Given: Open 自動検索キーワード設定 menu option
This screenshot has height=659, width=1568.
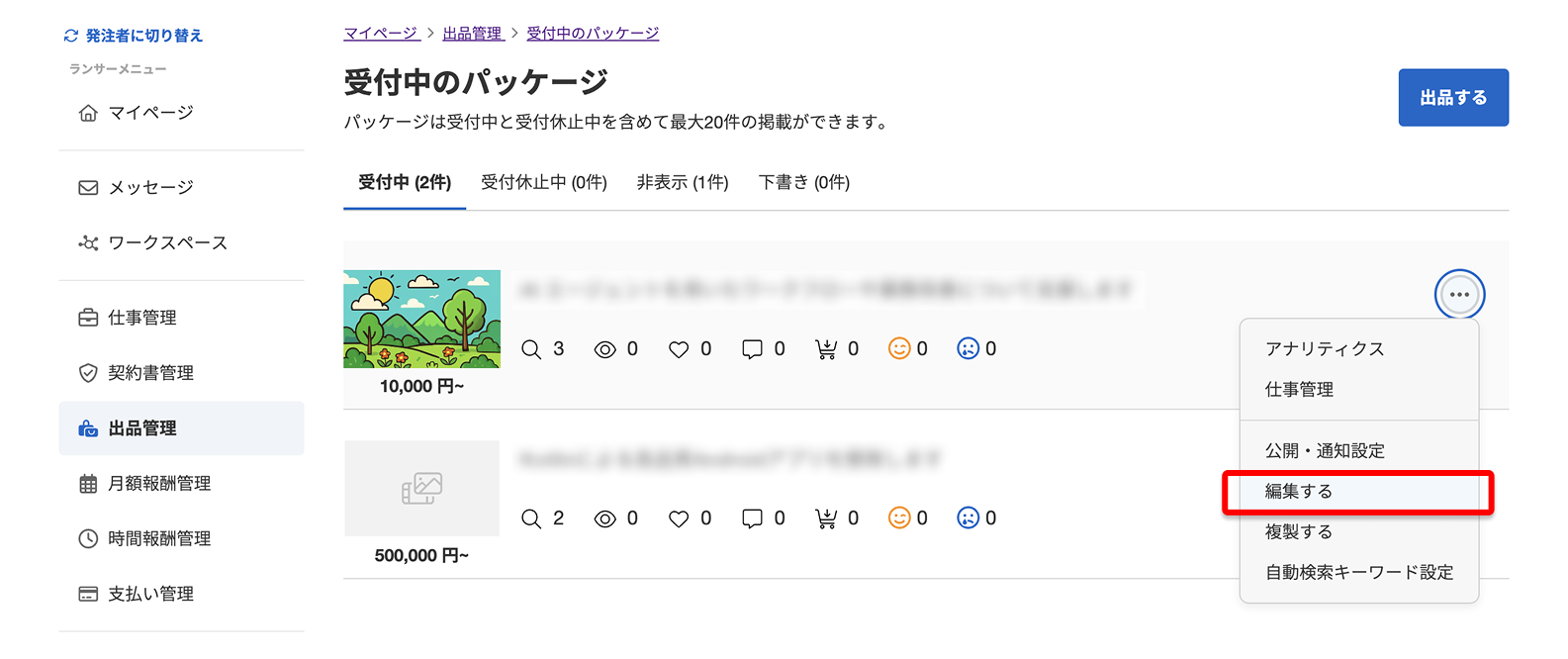Looking at the screenshot, I should click(x=1358, y=573).
